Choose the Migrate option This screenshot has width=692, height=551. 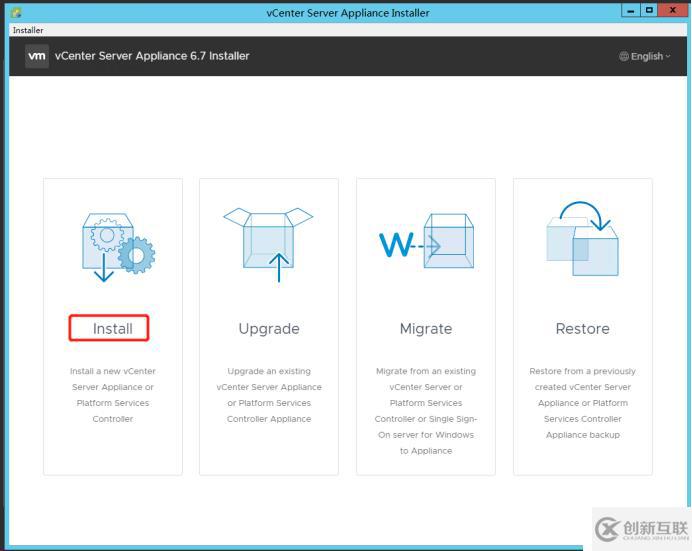coord(426,329)
